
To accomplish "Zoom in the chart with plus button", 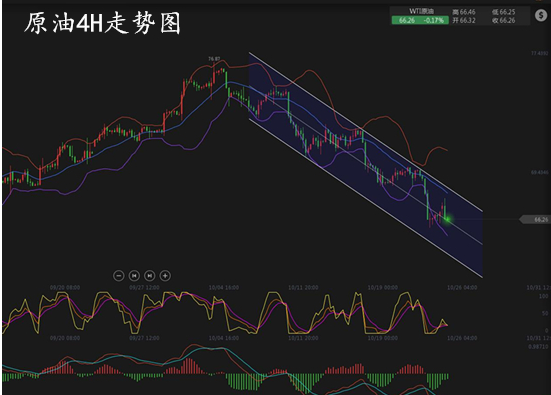I will click(x=165, y=276).
